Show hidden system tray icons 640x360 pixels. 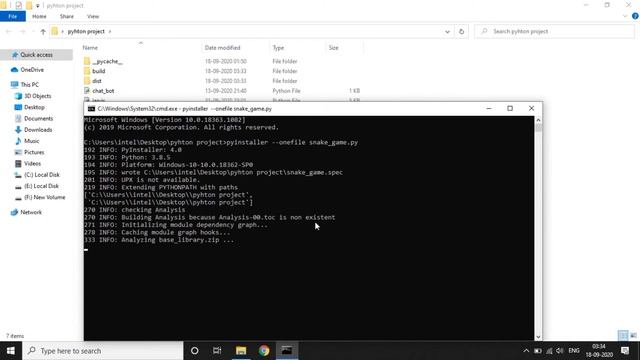click(x=526, y=351)
